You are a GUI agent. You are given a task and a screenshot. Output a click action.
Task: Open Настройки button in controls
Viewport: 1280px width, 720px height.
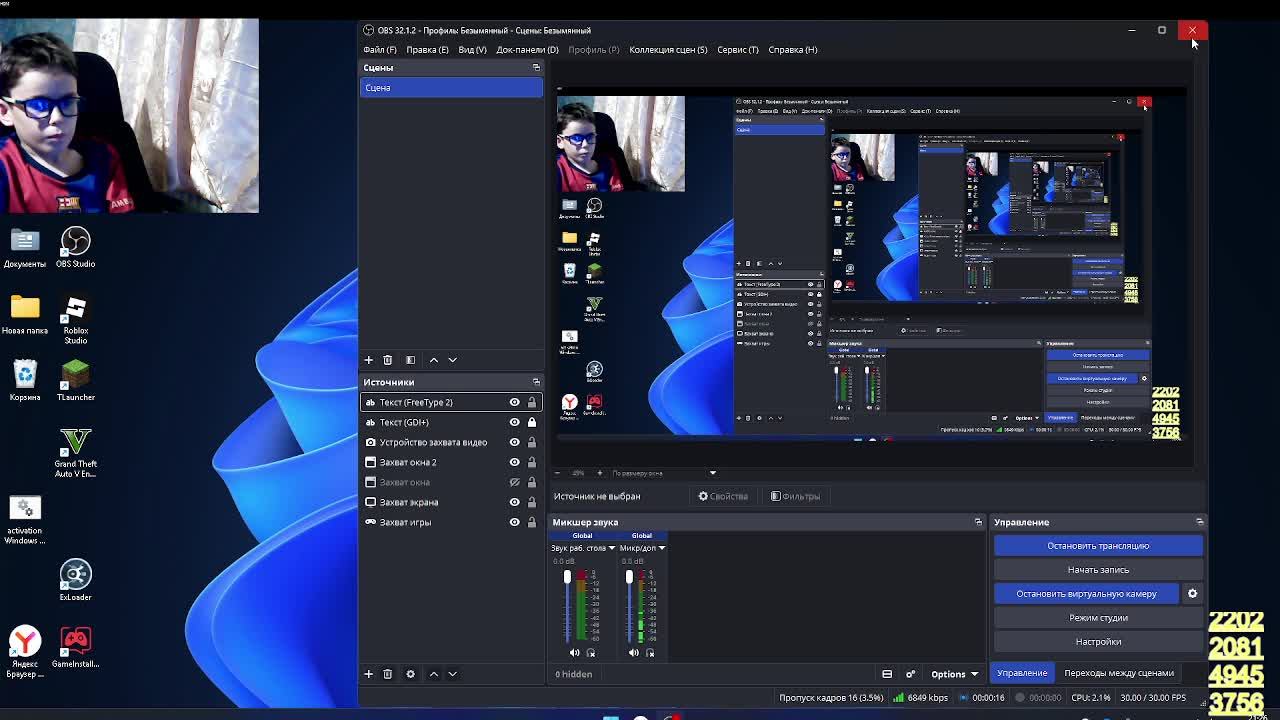tap(1098, 642)
